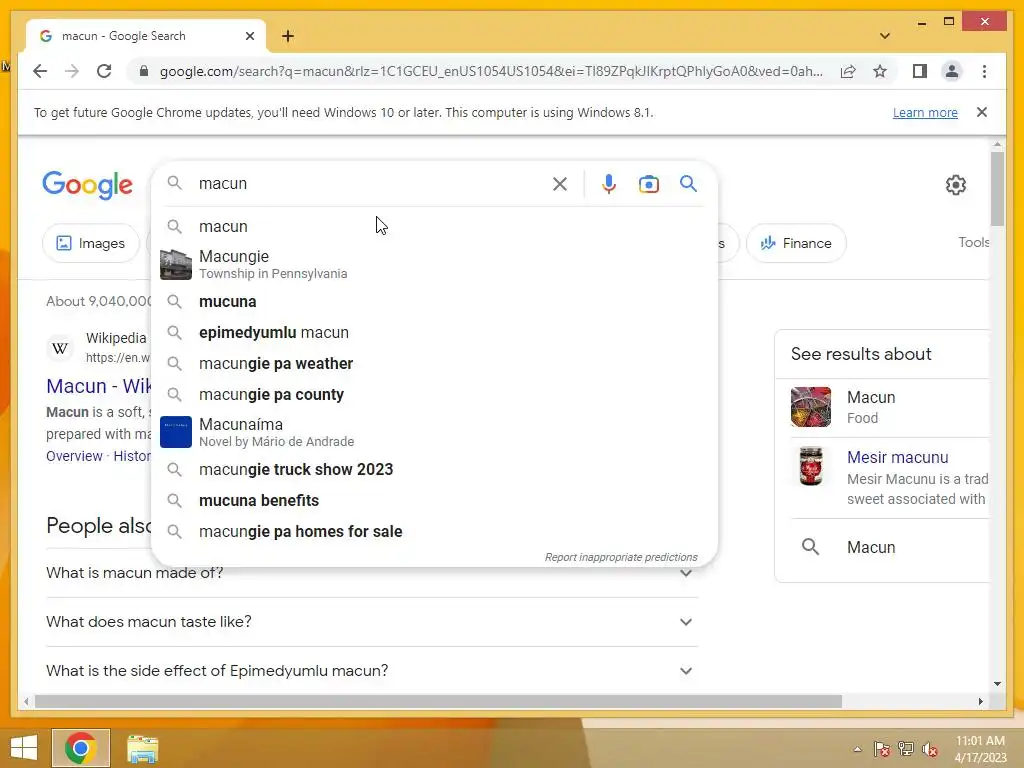Reload the page with refresh icon
Screen dimensions: 1024x768
(104, 71)
